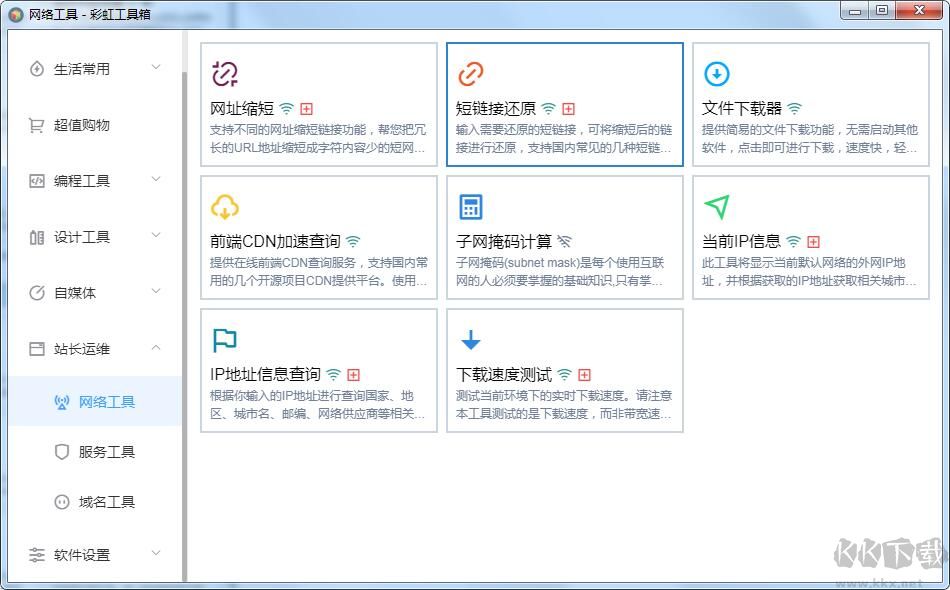Toggle the red add icon on 短链接还原
Image resolution: width=950 pixels, height=590 pixels.
click(570, 107)
